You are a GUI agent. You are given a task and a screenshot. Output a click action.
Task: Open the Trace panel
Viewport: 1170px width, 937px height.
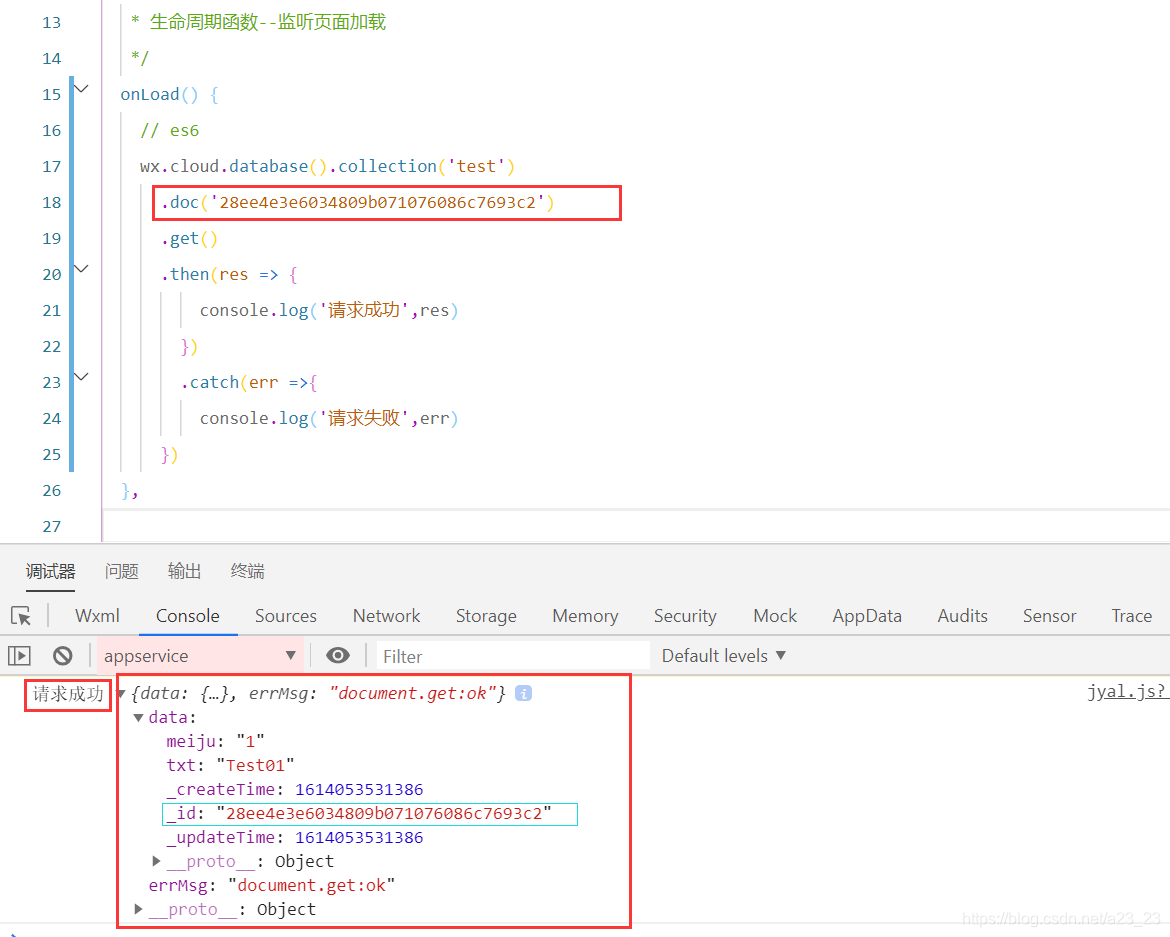[x=1131, y=615]
